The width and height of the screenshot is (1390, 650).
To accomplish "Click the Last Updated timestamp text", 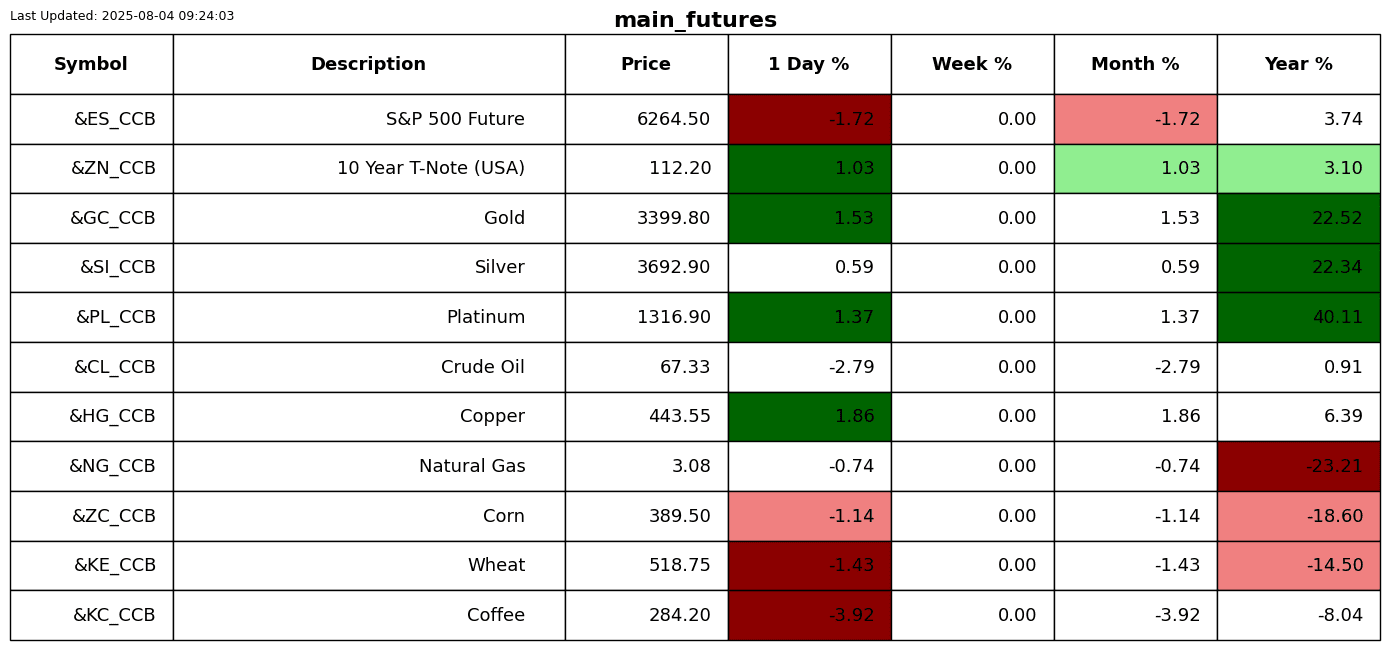I will tap(122, 16).
